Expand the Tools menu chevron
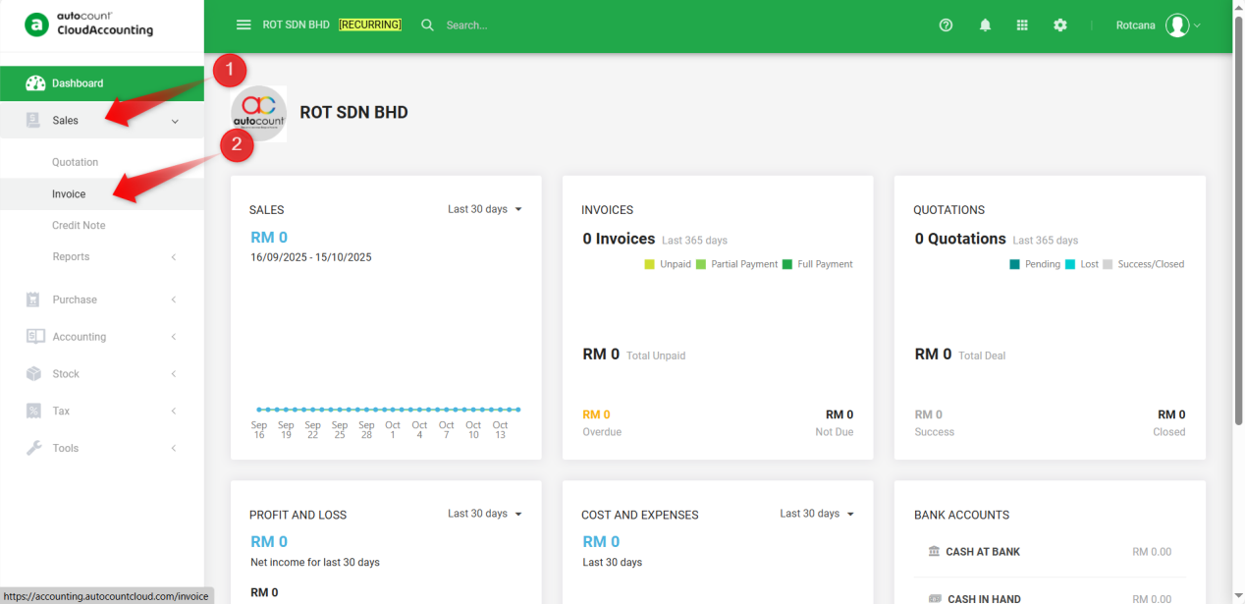The width and height of the screenshot is (1245, 604). click(173, 448)
